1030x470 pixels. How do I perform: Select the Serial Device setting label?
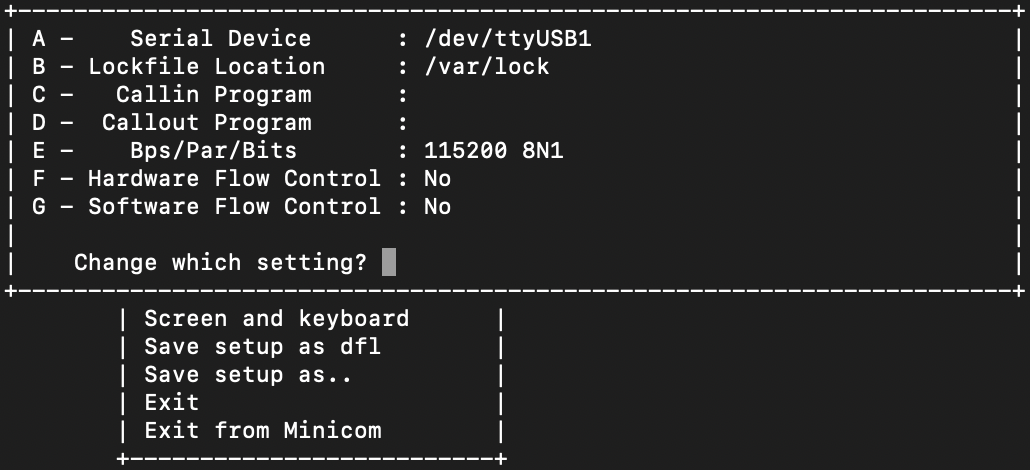coord(220,39)
